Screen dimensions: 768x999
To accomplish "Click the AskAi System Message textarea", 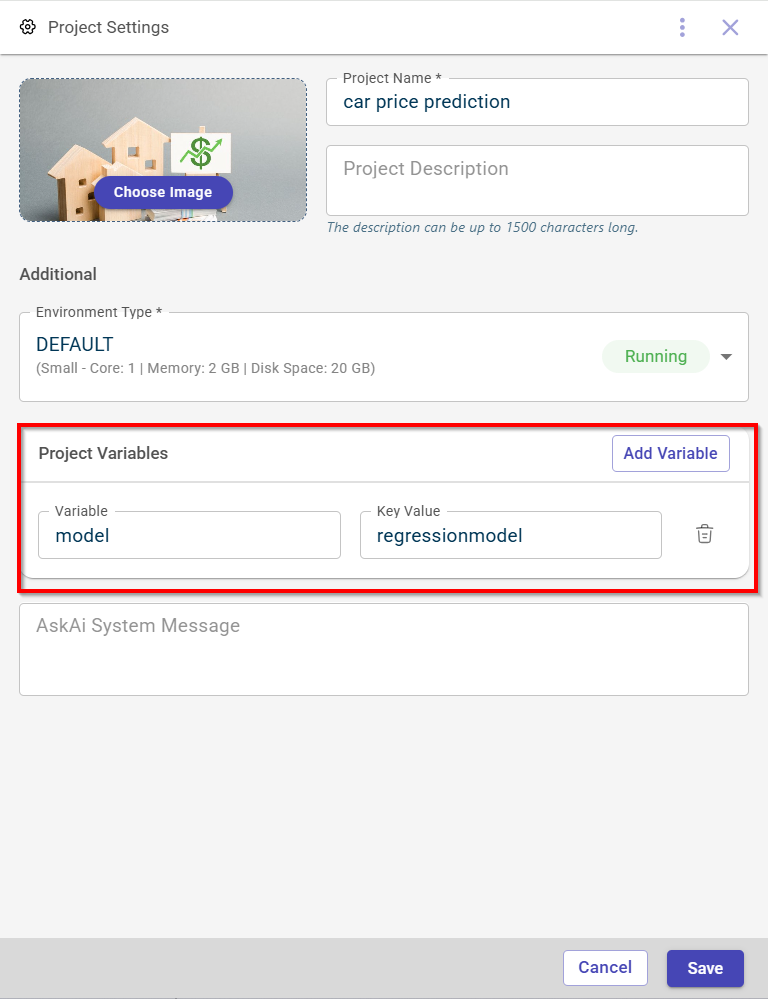I will 384,649.
